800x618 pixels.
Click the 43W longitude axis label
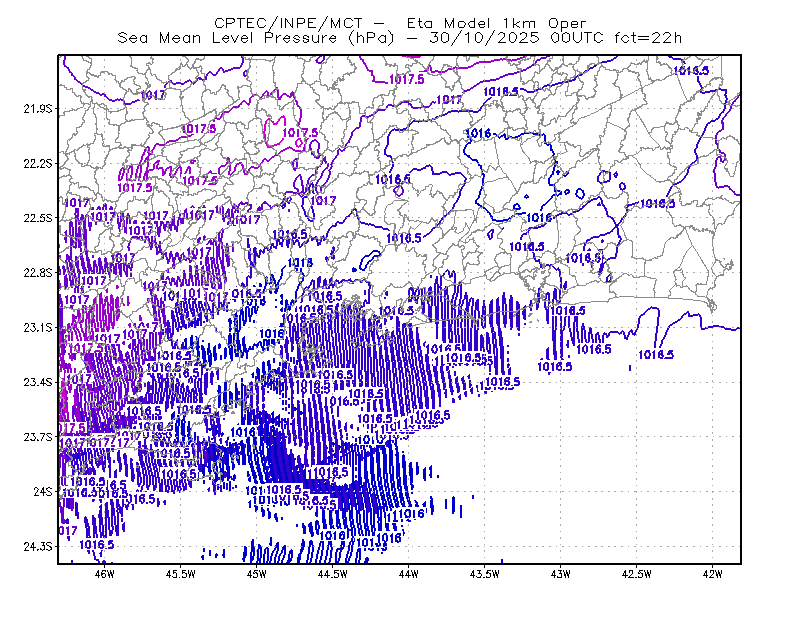pyautogui.click(x=561, y=574)
